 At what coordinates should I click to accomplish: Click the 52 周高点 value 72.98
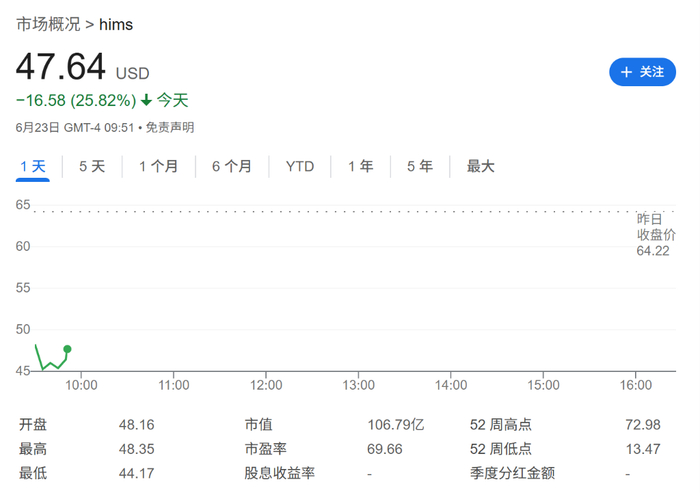pyautogui.click(x=643, y=424)
